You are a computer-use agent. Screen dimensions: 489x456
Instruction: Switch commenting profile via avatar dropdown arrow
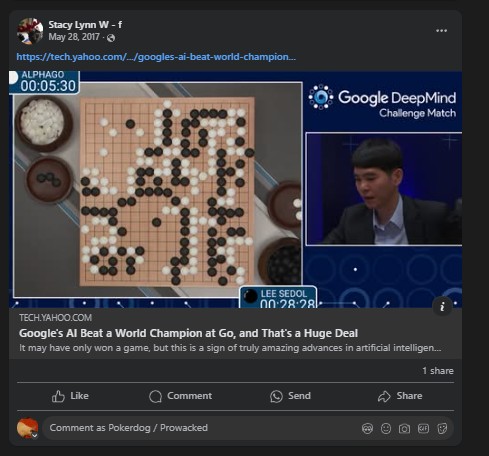click(34, 435)
